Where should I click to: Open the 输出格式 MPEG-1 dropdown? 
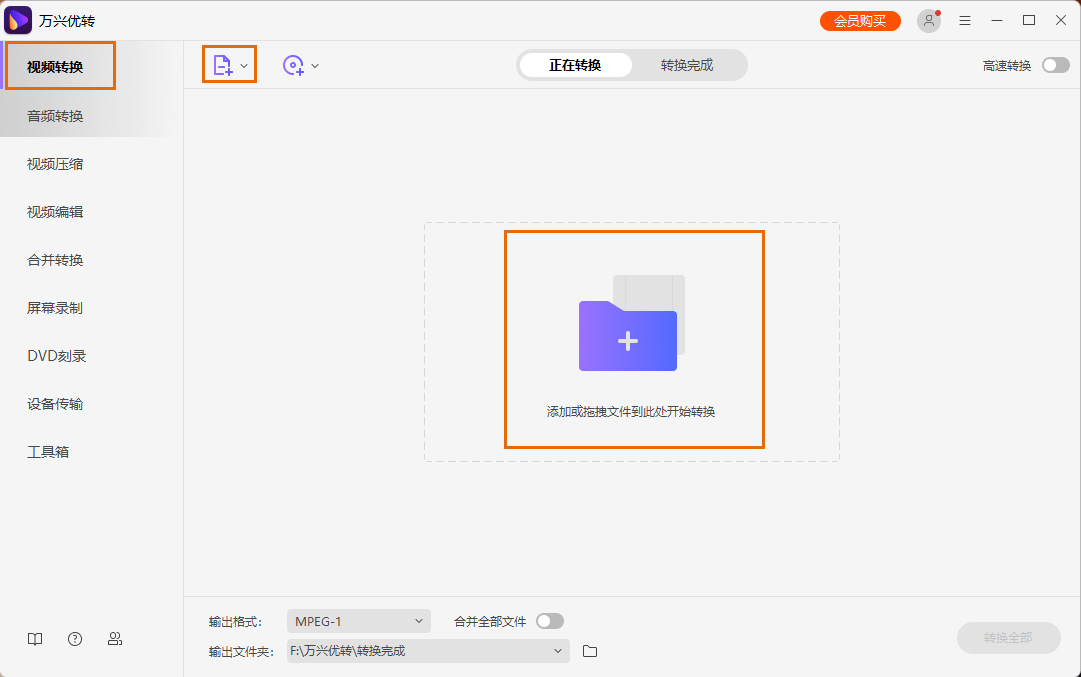pos(358,620)
